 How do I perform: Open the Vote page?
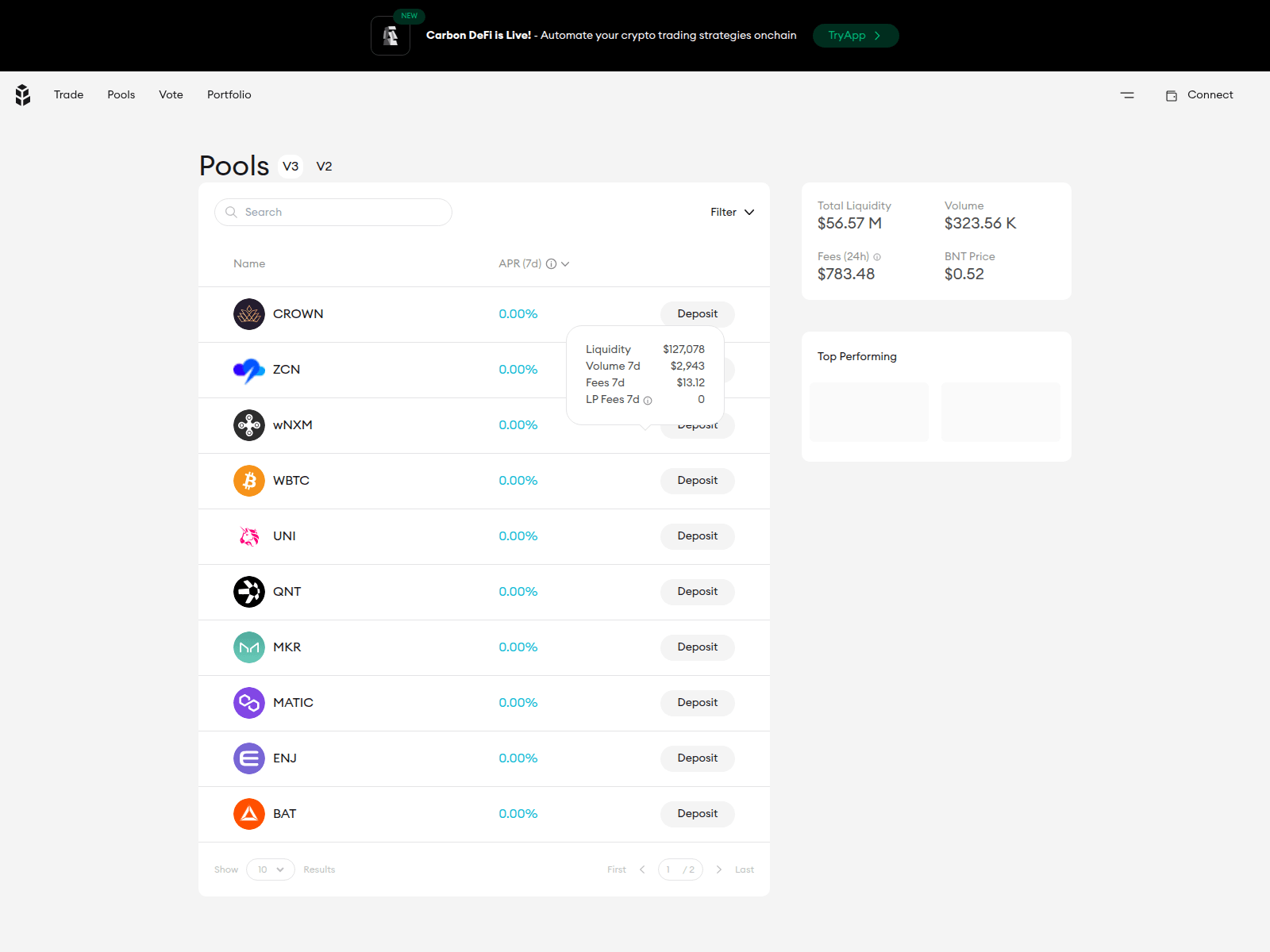click(171, 94)
